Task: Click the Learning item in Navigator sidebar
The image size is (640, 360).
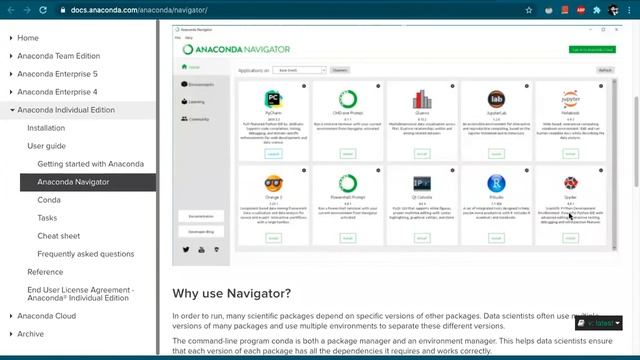Action: (x=193, y=102)
